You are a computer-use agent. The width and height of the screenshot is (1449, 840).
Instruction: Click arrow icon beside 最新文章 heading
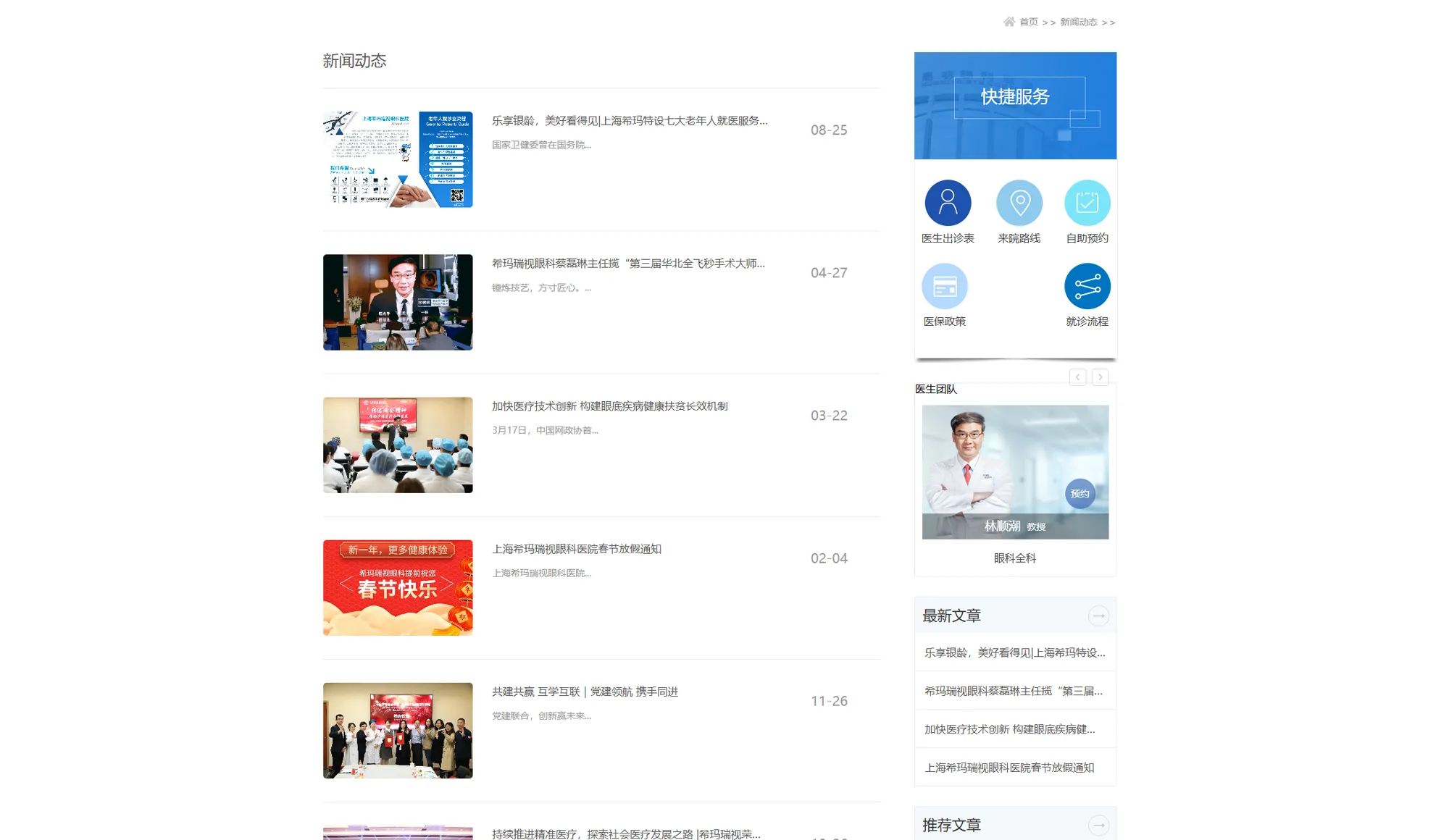(1098, 616)
